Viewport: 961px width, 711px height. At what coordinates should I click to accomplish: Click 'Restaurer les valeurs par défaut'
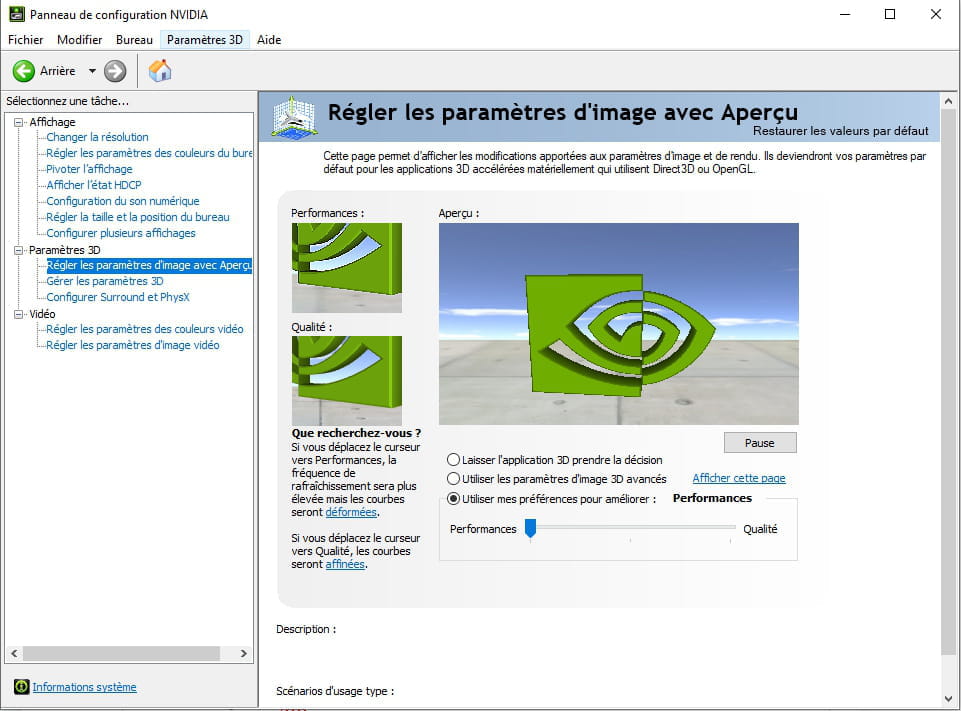click(x=840, y=131)
